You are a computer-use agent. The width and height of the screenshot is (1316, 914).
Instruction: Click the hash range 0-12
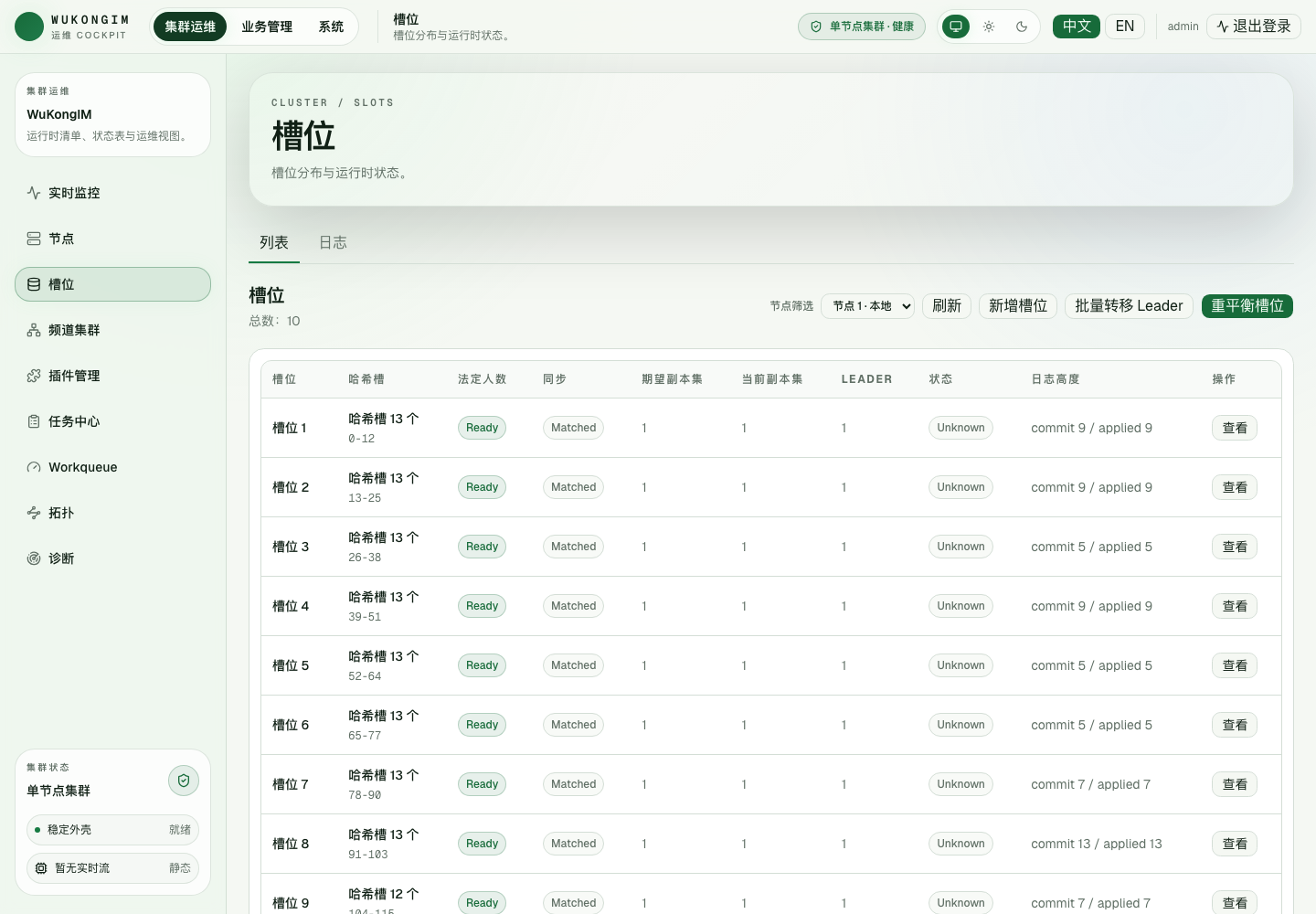[x=362, y=439]
